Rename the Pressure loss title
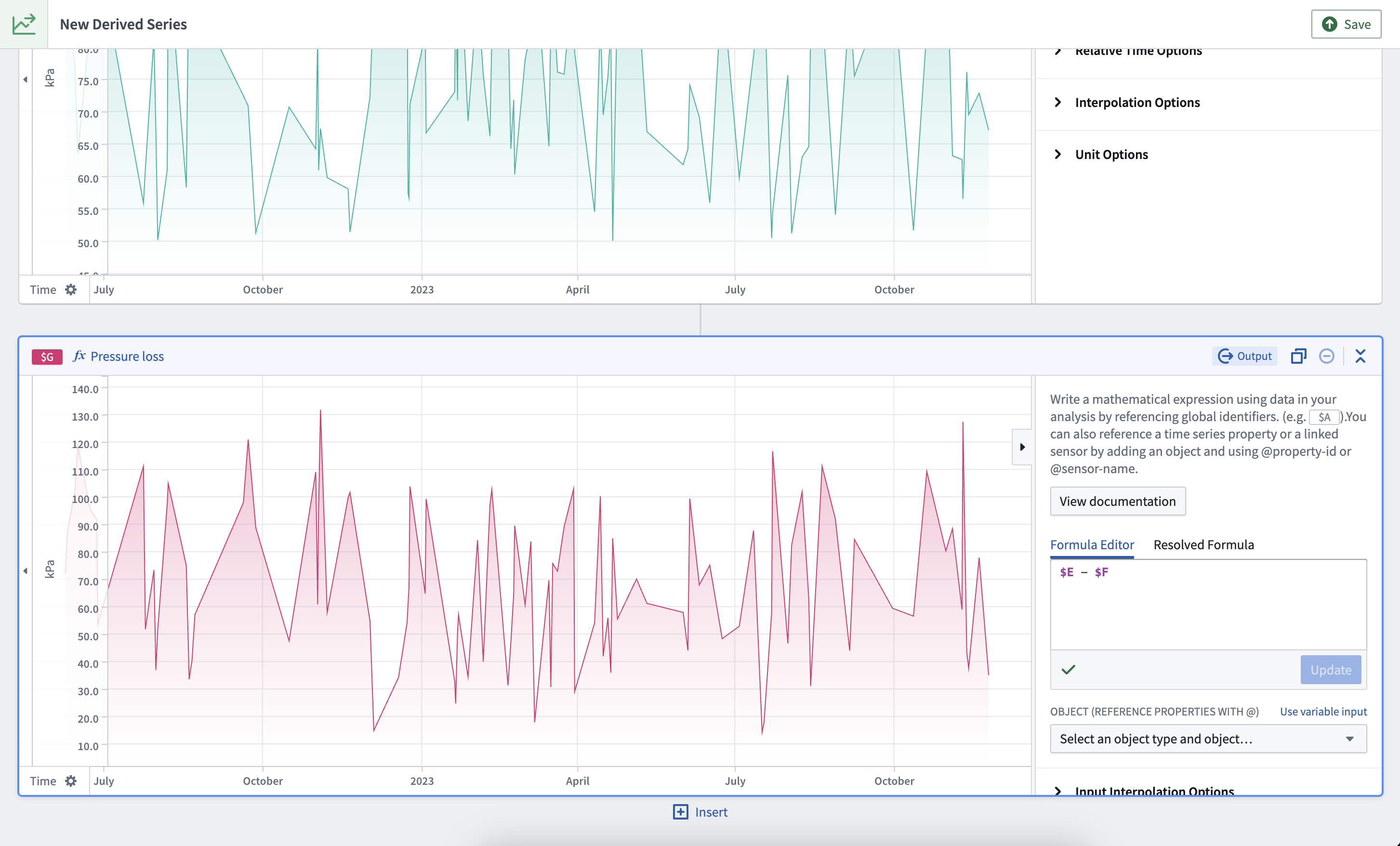 127,356
